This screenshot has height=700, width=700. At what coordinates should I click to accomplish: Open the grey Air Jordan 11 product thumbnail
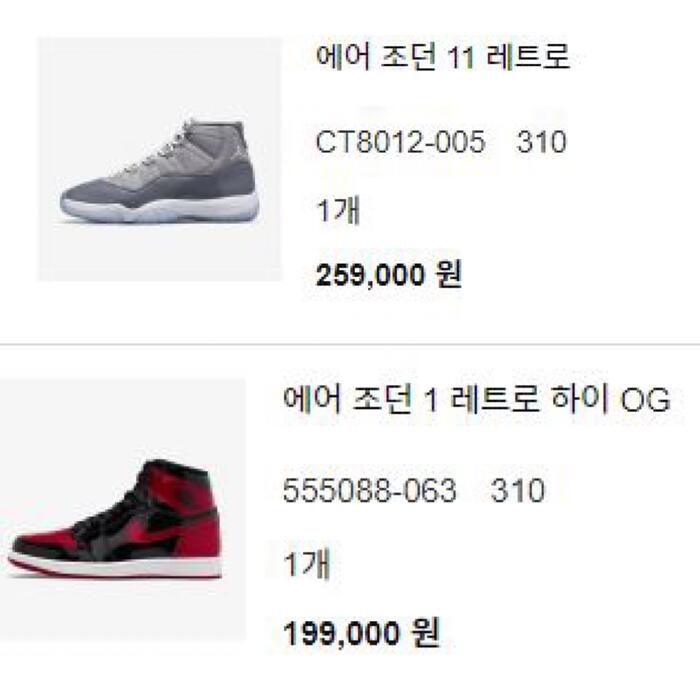[x=160, y=159]
